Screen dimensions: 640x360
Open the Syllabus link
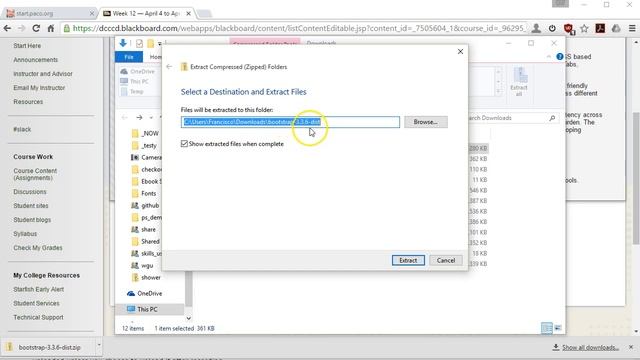[25, 234]
